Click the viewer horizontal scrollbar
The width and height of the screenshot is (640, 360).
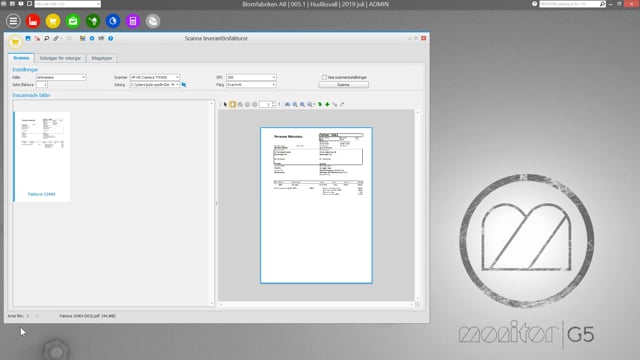(316, 304)
